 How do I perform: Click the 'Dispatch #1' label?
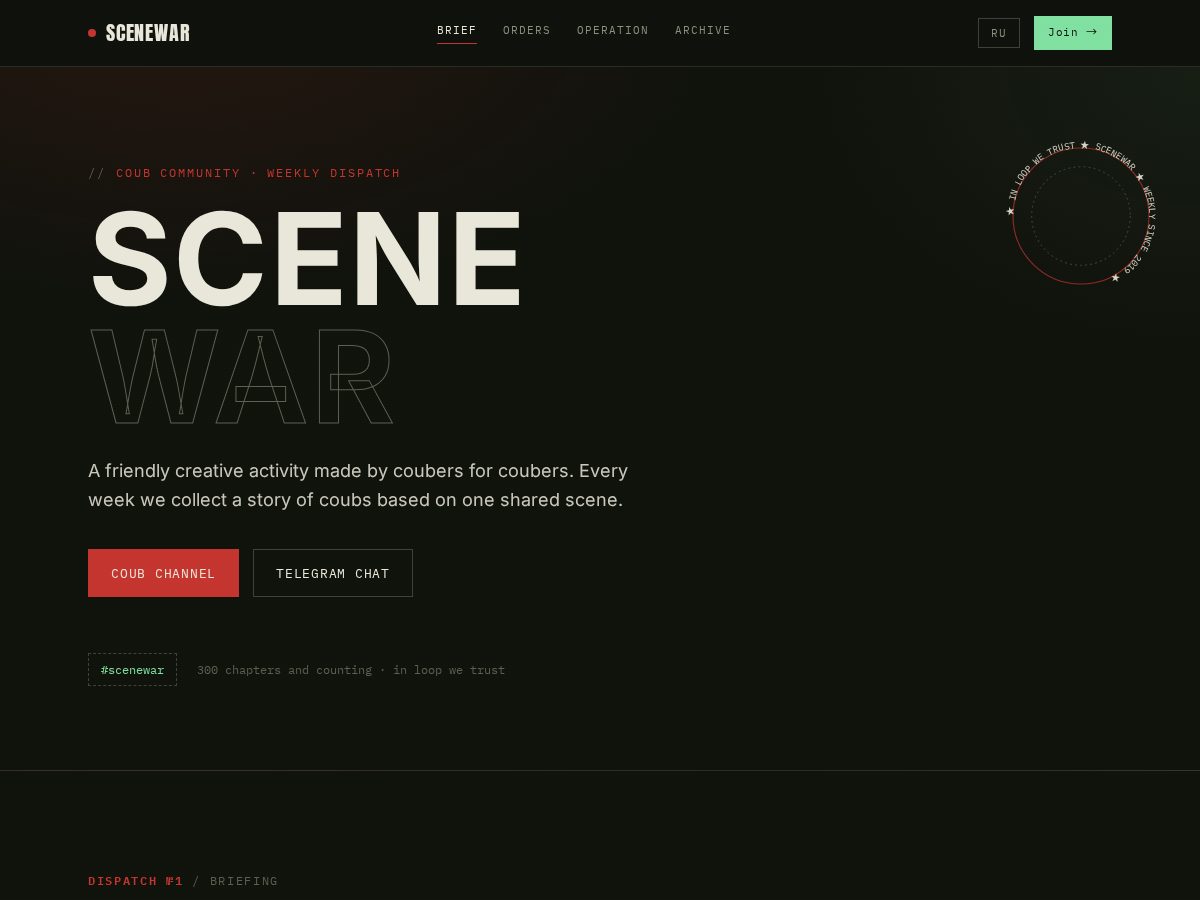136,881
